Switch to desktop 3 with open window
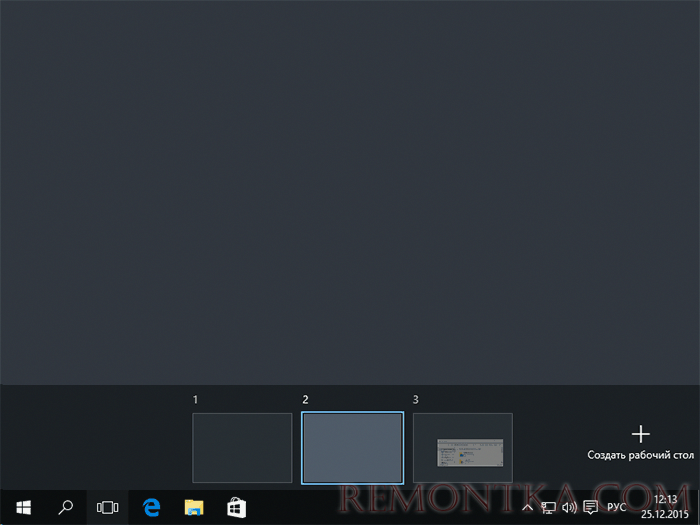 [463, 448]
